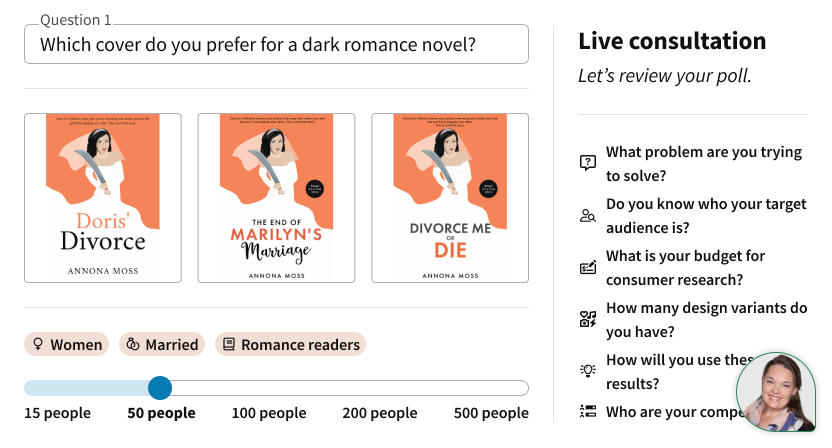This screenshot has width=832, height=448.
Task: Click the Women audience tag
Action: coord(66,344)
